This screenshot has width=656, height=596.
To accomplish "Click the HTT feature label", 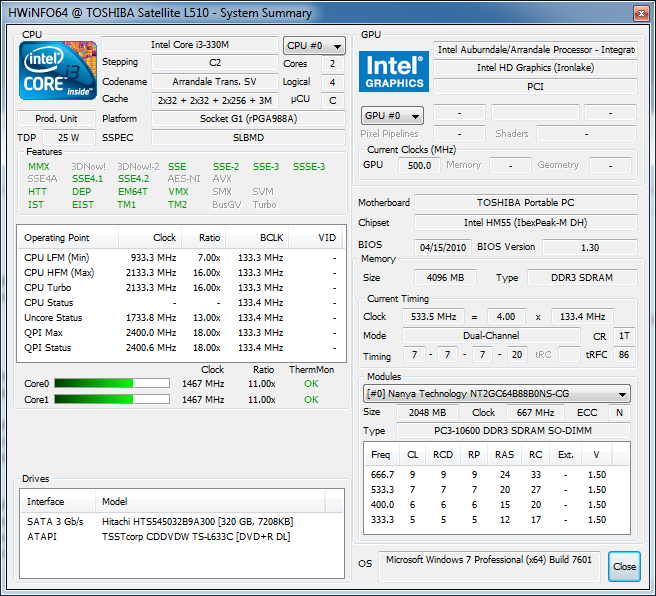I will [x=37, y=192].
